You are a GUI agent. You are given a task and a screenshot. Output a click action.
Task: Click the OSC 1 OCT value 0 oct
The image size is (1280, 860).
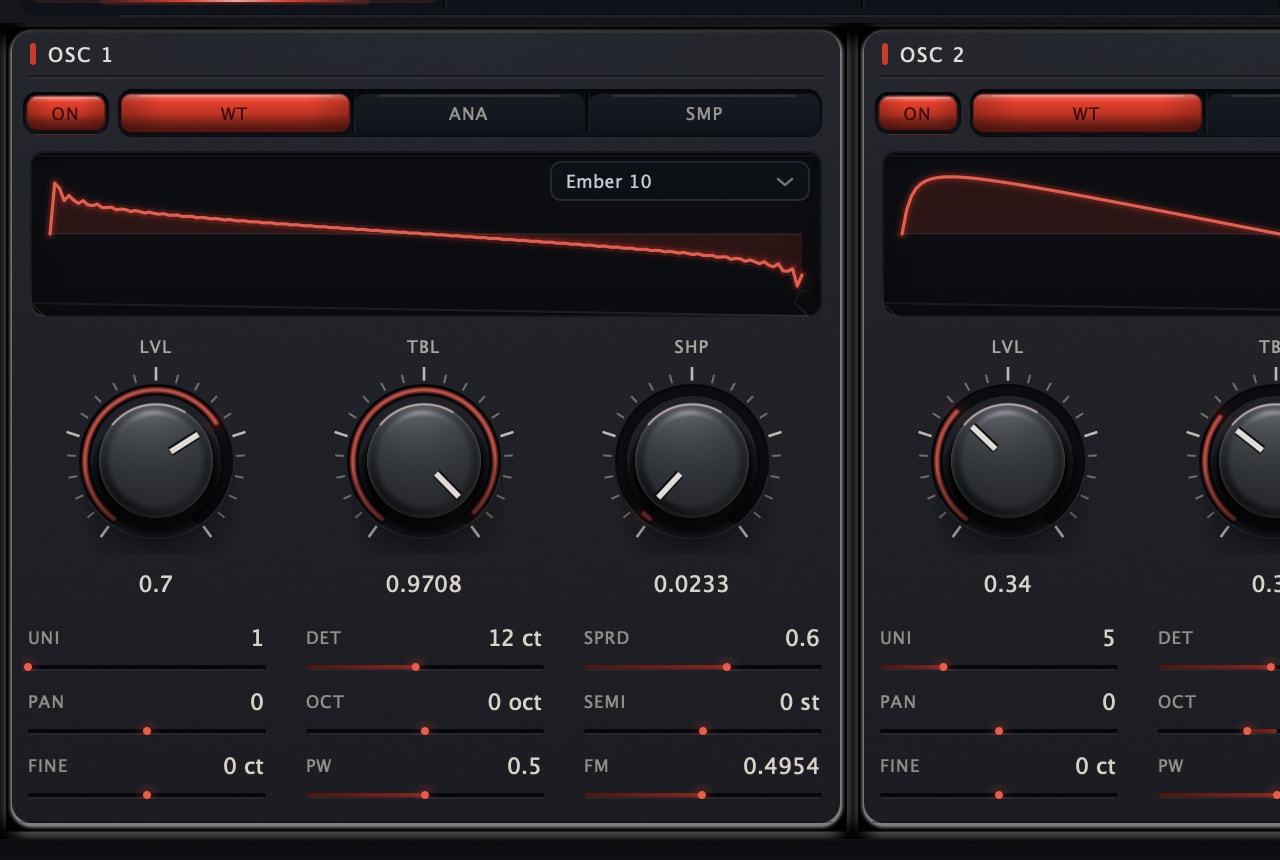[515, 702]
